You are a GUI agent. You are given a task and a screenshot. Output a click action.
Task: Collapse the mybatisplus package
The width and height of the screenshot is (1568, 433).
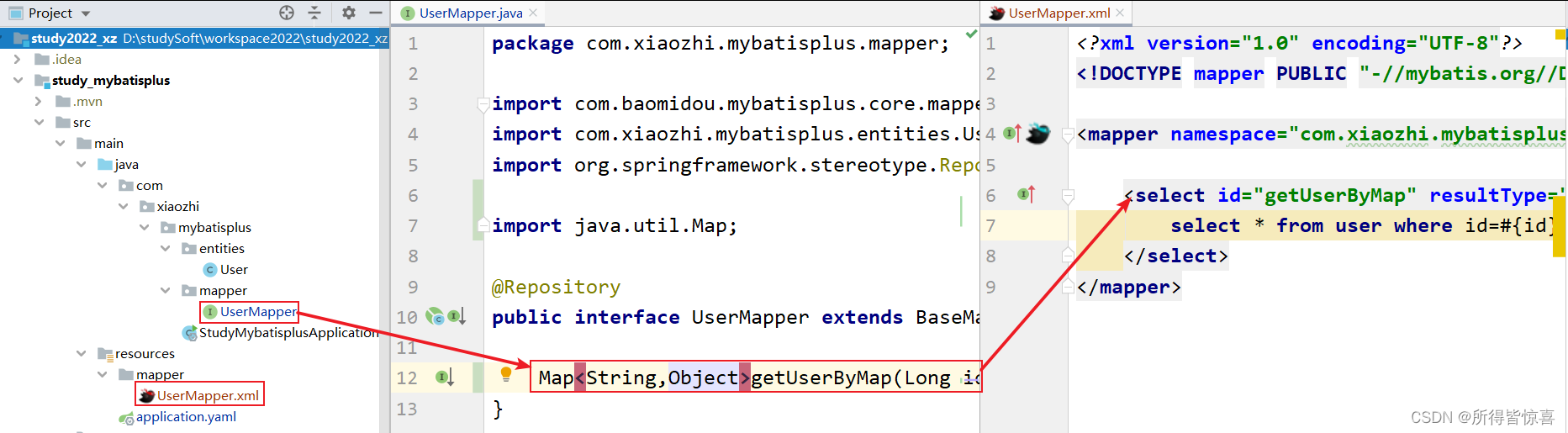click(x=144, y=228)
